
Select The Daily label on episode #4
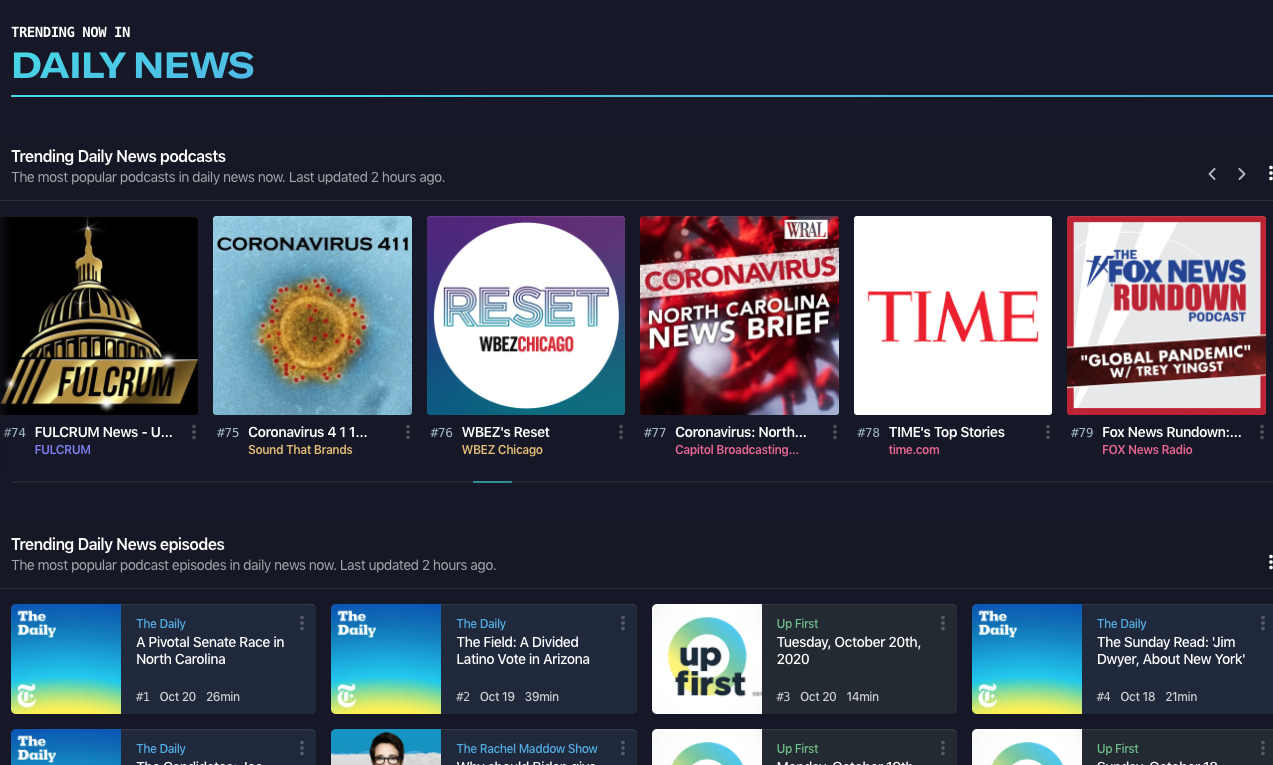coord(1122,624)
